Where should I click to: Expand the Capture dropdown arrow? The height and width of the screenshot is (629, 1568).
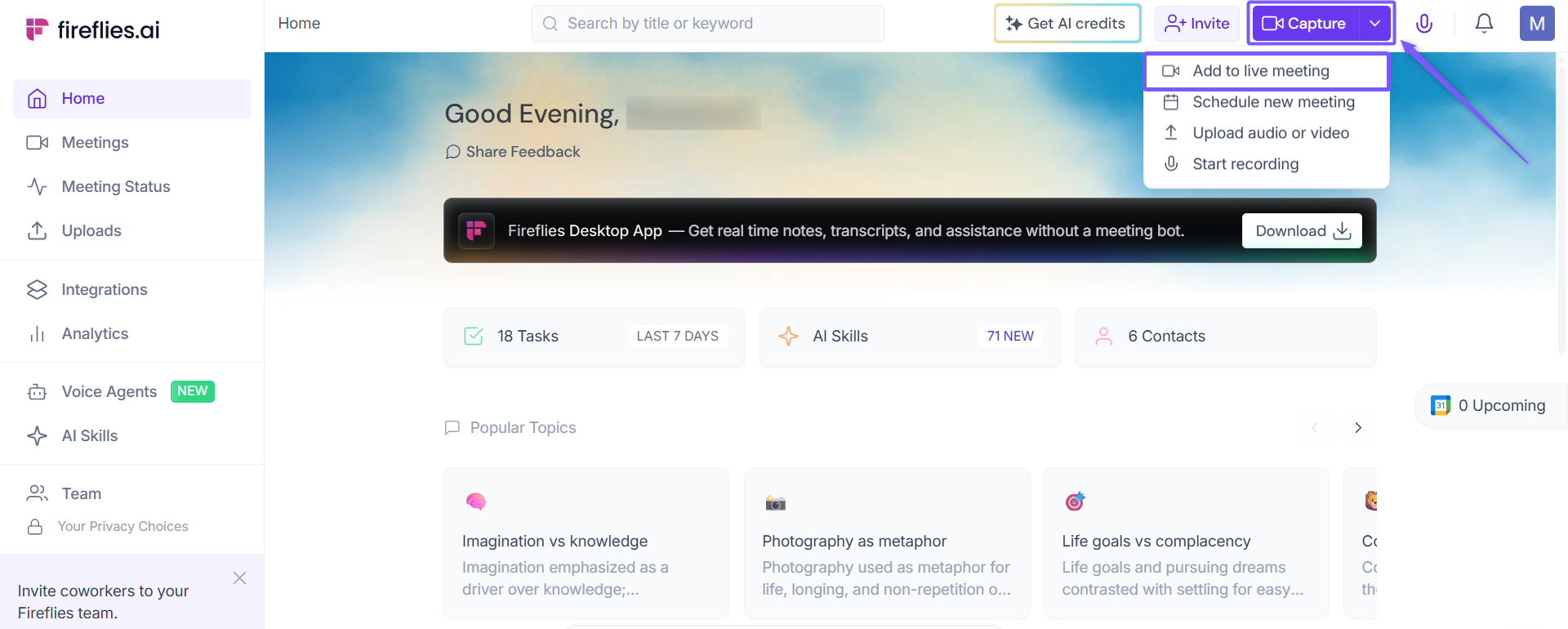coord(1375,24)
